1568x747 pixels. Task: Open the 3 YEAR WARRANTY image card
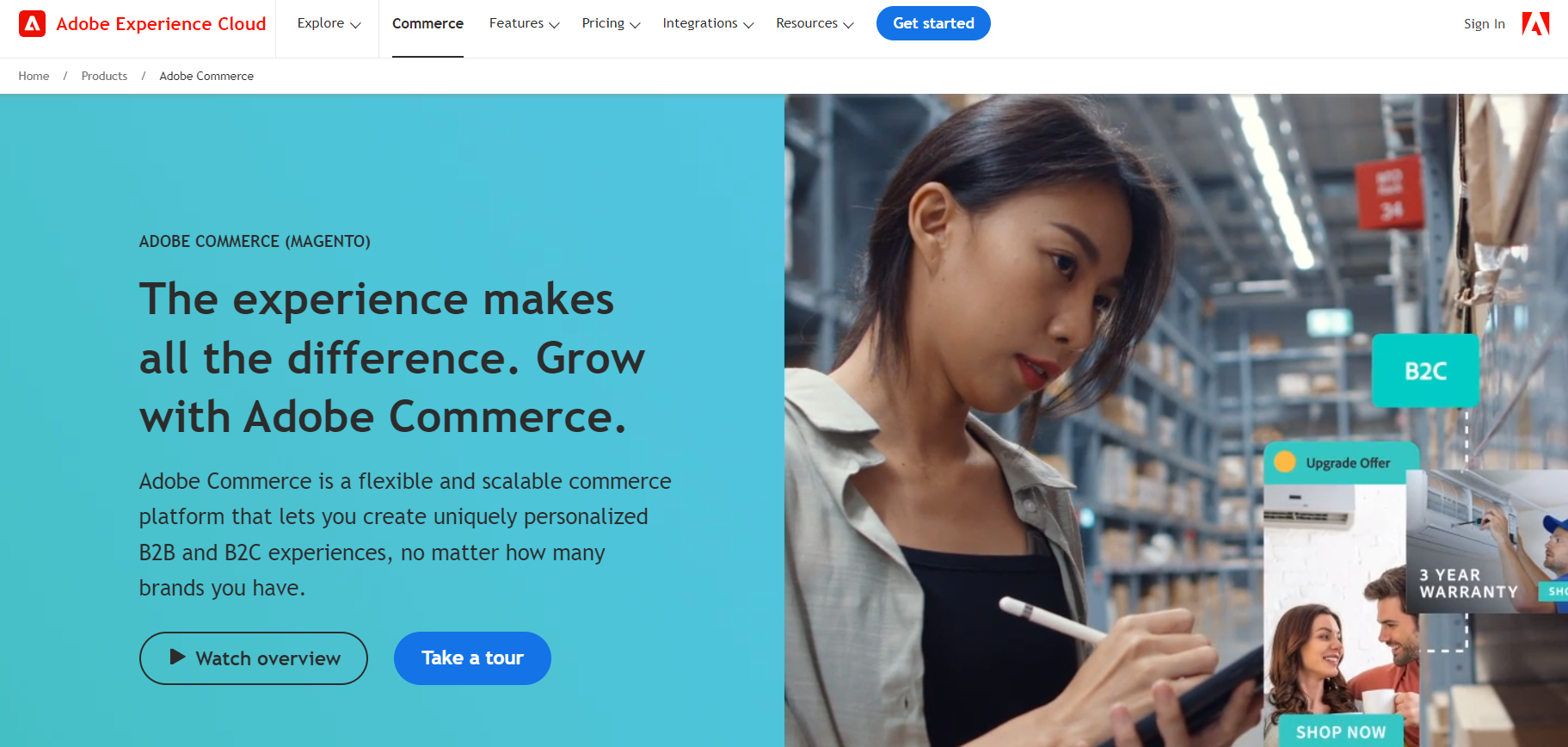point(1487,542)
